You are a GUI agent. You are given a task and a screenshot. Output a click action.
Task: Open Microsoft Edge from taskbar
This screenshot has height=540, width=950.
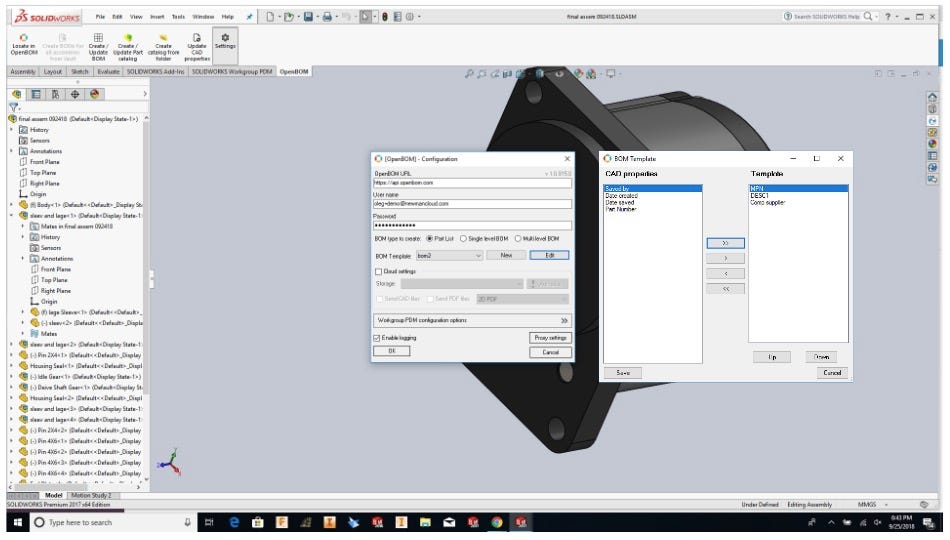coord(233,522)
